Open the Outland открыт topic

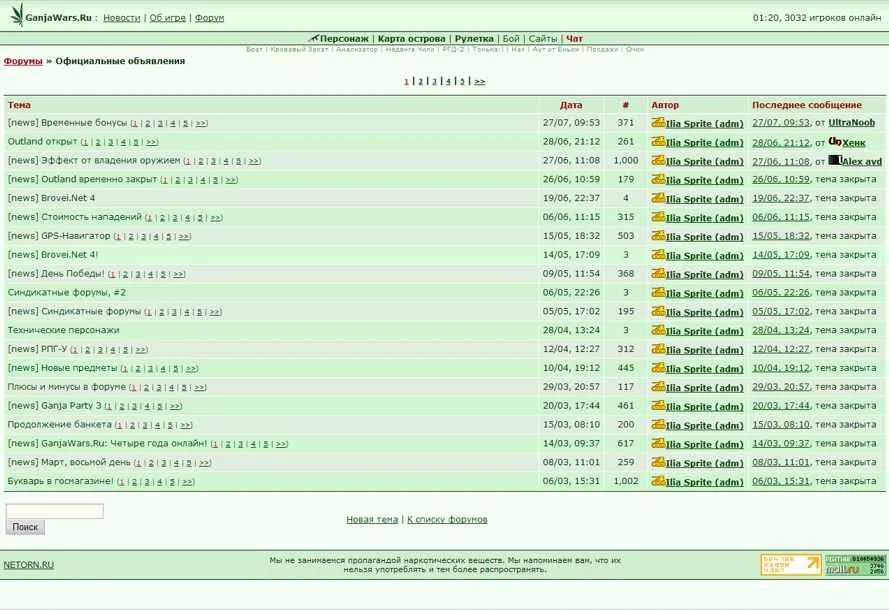point(42,142)
